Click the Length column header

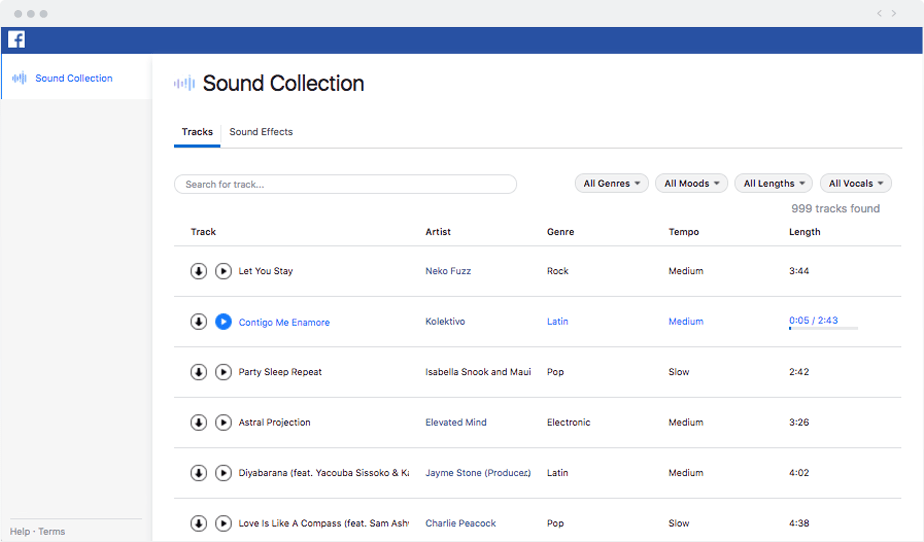(804, 232)
